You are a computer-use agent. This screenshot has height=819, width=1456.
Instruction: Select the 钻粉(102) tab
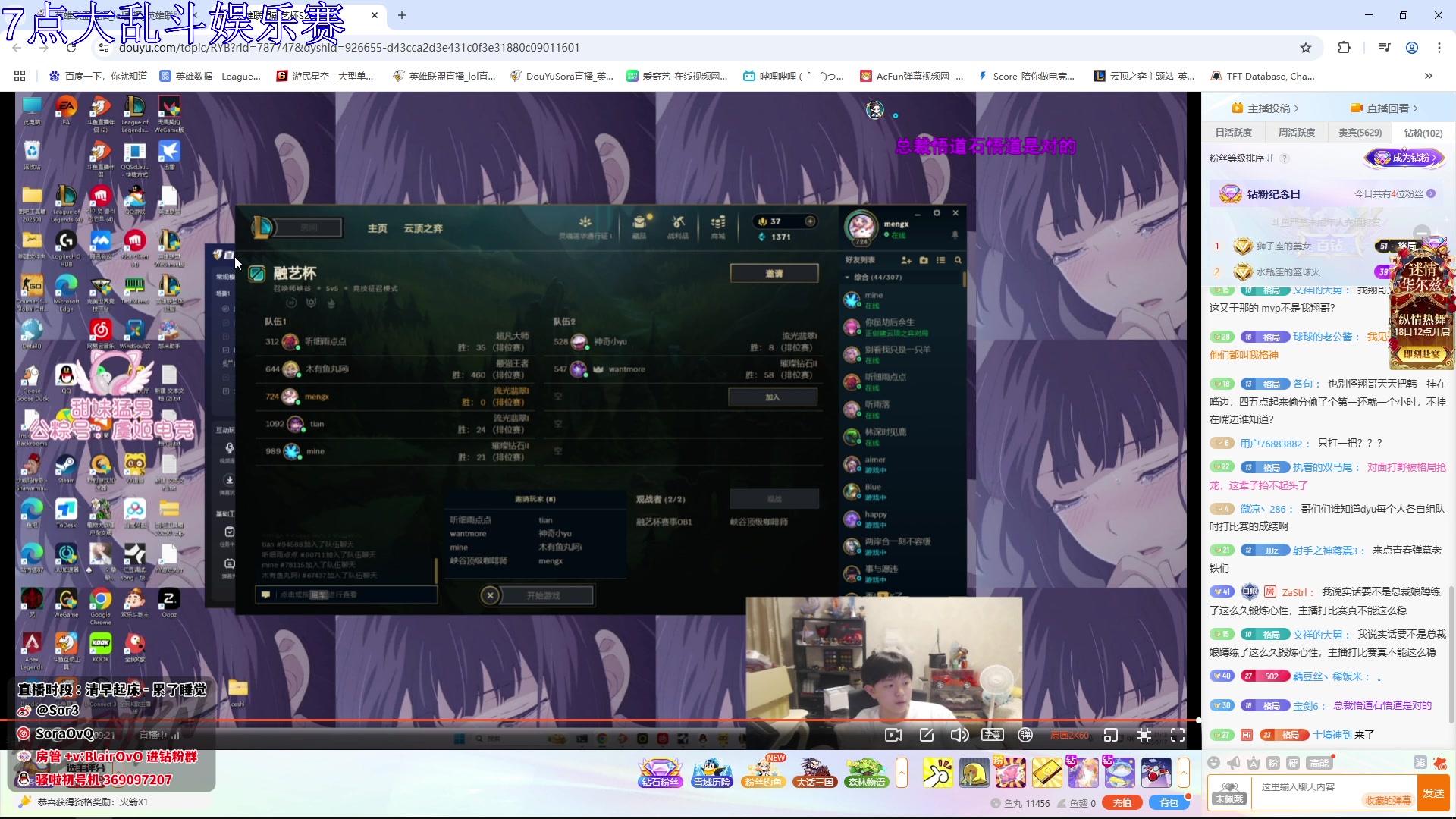point(1423,133)
